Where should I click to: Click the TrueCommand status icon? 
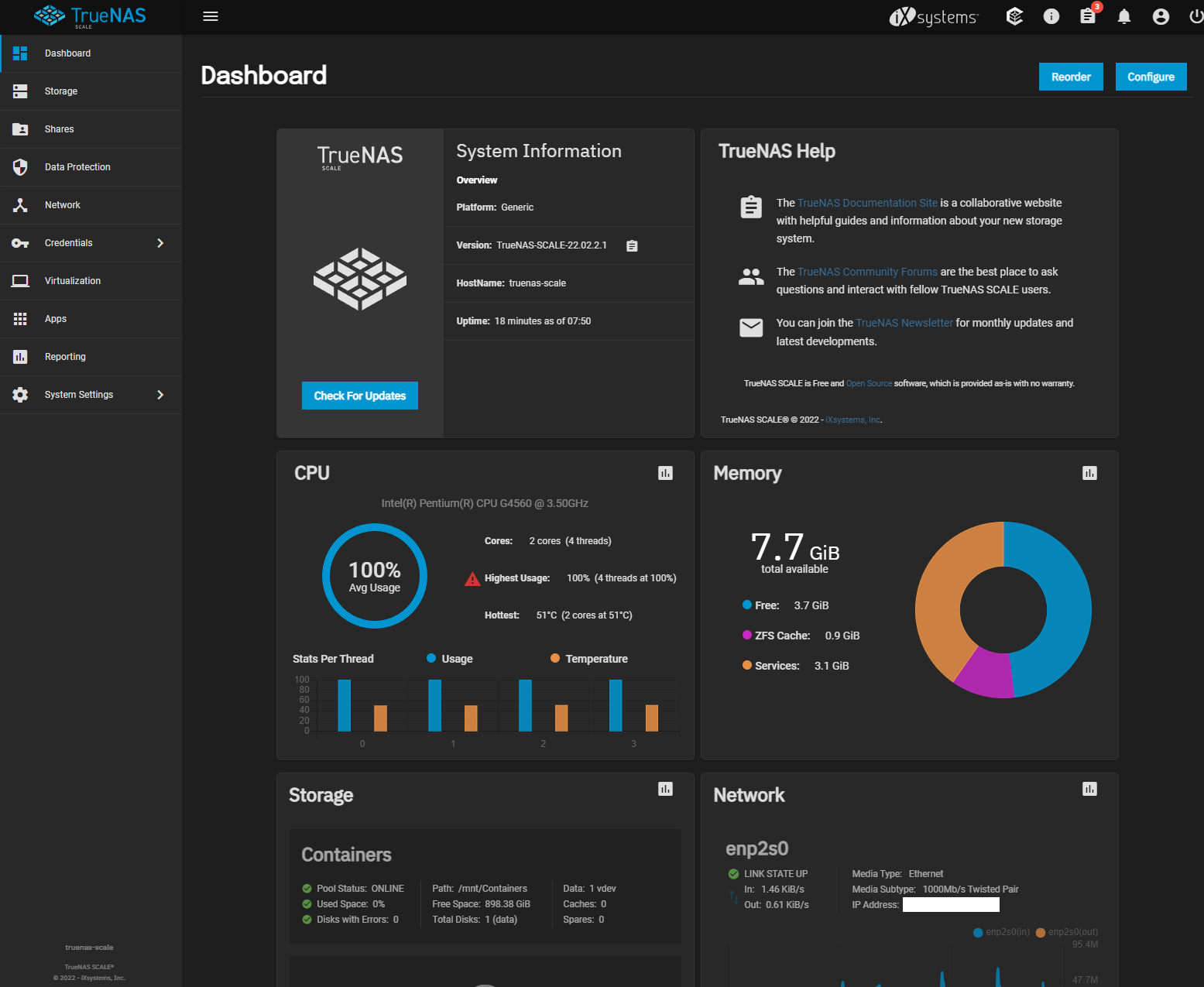tap(1014, 16)
